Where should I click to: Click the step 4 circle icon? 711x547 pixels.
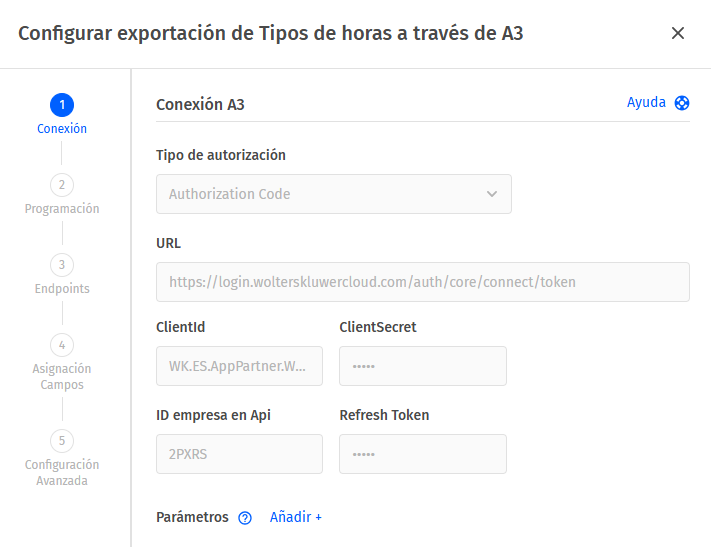pos(61,345)
